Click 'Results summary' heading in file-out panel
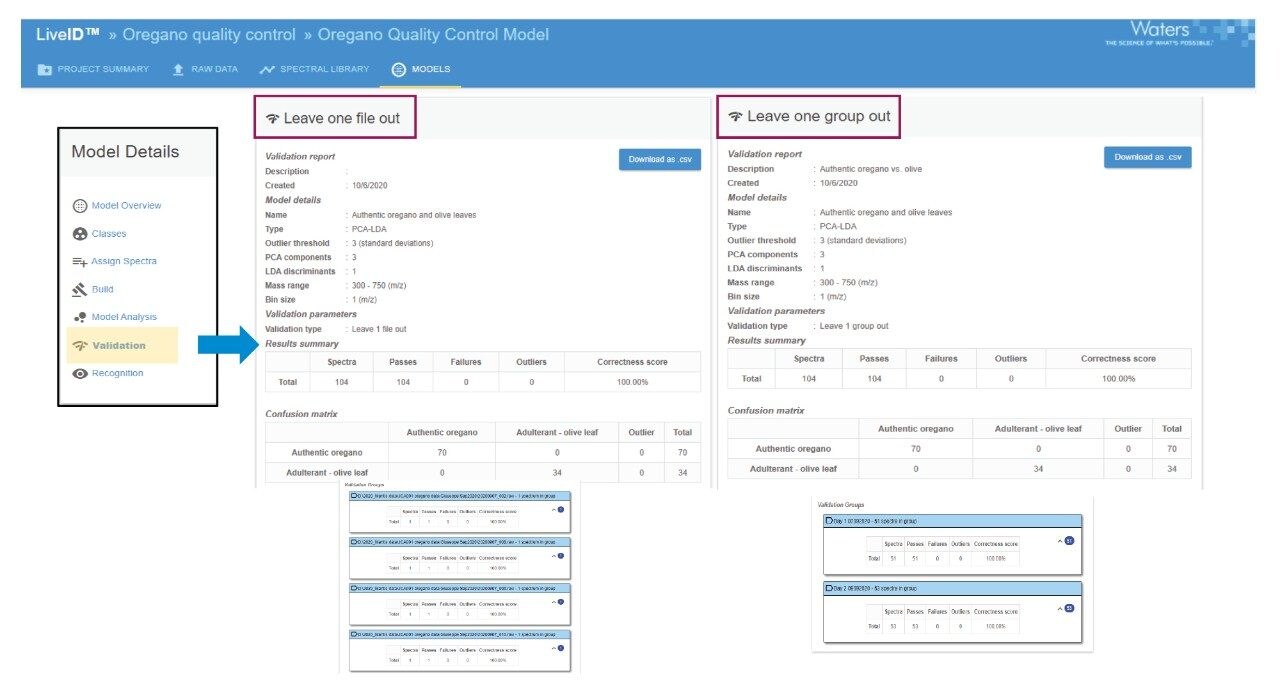This screenshot has width=1280, height=693. pos(302,344)
